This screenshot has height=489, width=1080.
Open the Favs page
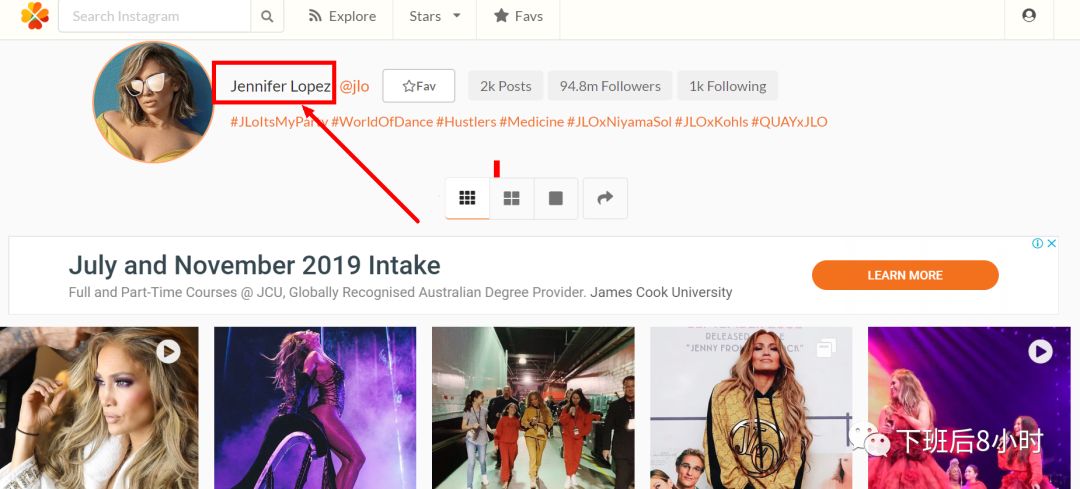518,16
